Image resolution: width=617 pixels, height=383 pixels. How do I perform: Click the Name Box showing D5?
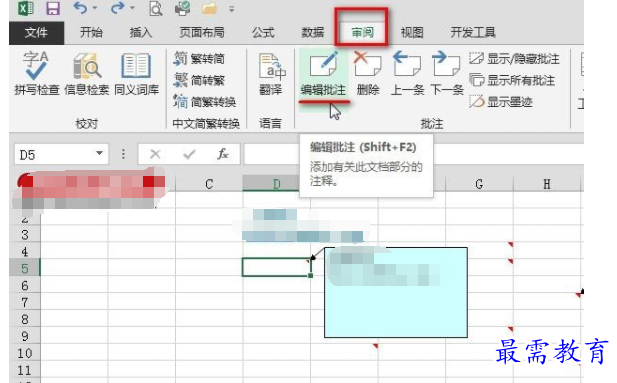(x=53, y=154)
